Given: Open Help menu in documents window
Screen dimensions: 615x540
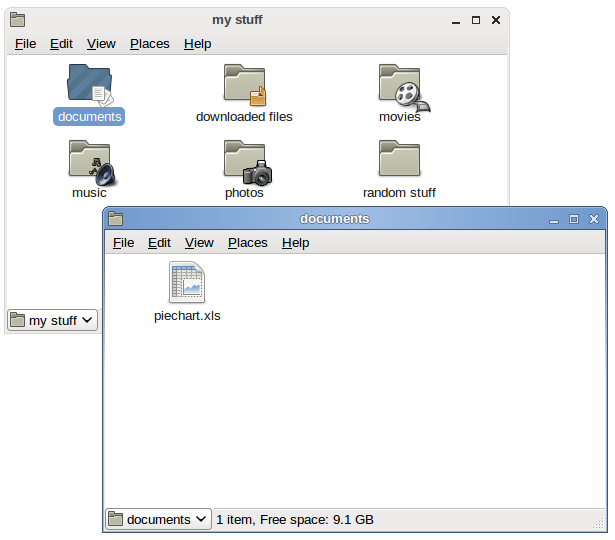Looking at the screenshot, I should point(295,243).
